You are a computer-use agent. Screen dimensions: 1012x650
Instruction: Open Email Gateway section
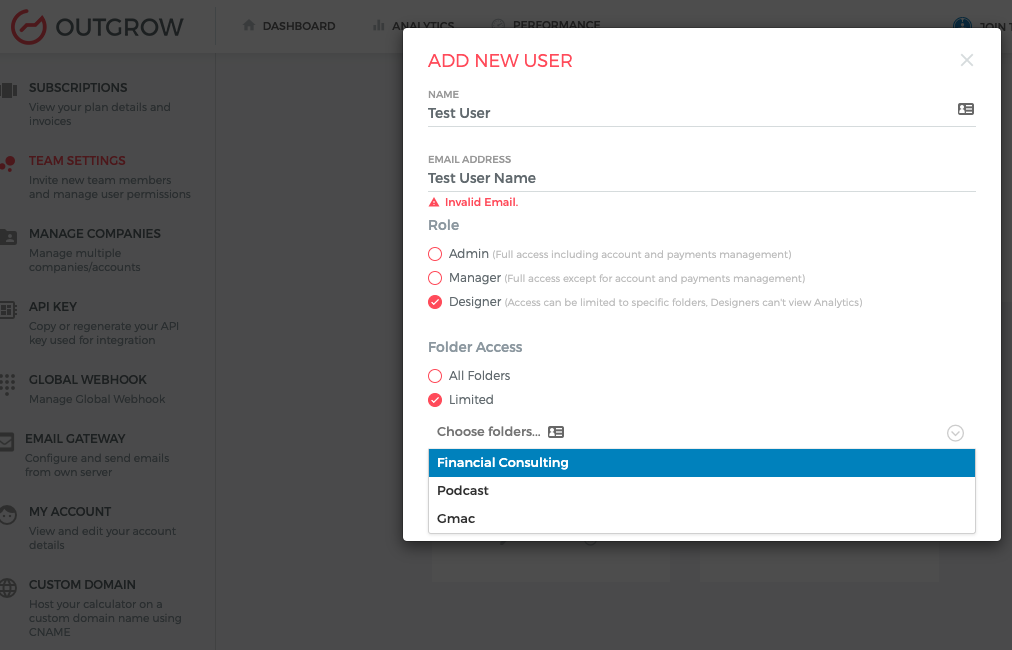coord(98,455)
